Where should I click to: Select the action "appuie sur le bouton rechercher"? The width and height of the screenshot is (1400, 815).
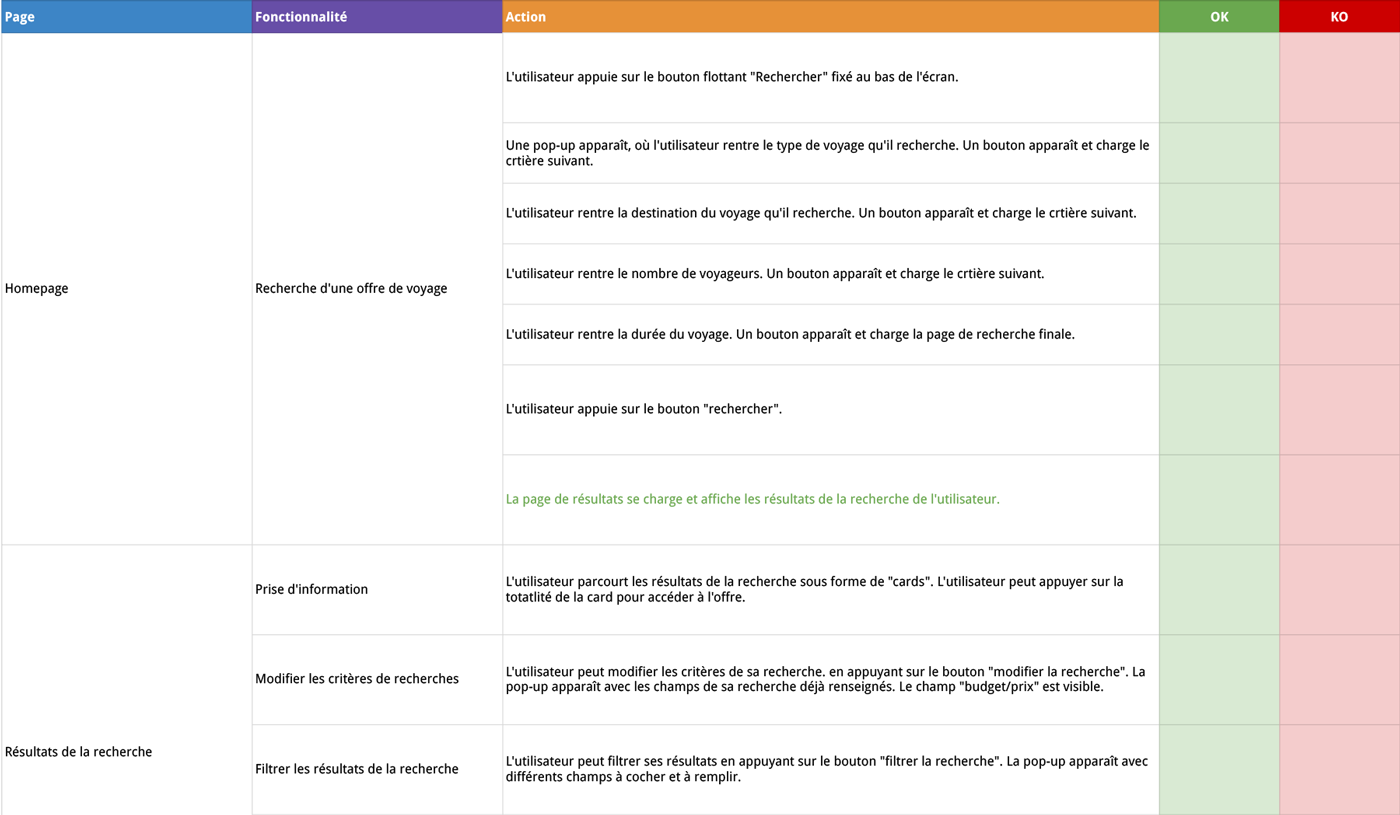click(x=831, y=410)
